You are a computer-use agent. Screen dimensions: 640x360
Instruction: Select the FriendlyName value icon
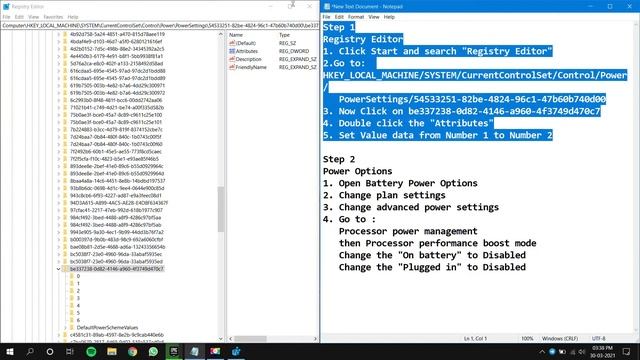(232, 67)
